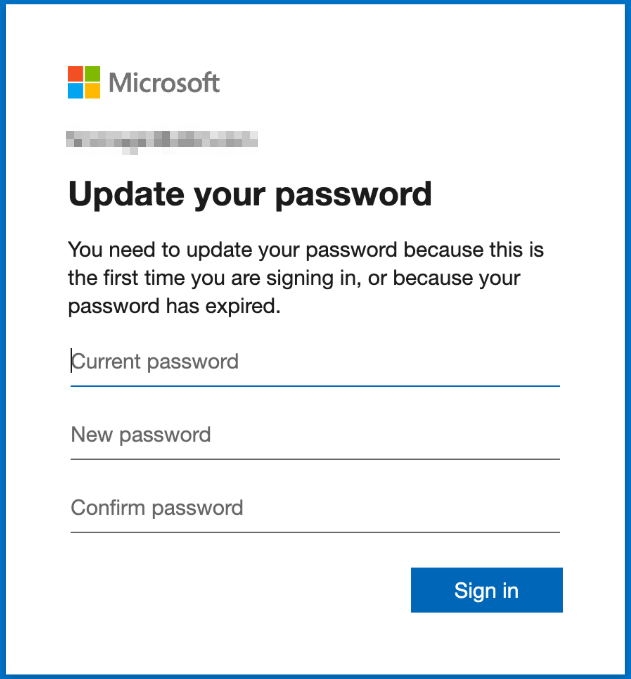Click the underline beneath New password

tap(314, 459)
